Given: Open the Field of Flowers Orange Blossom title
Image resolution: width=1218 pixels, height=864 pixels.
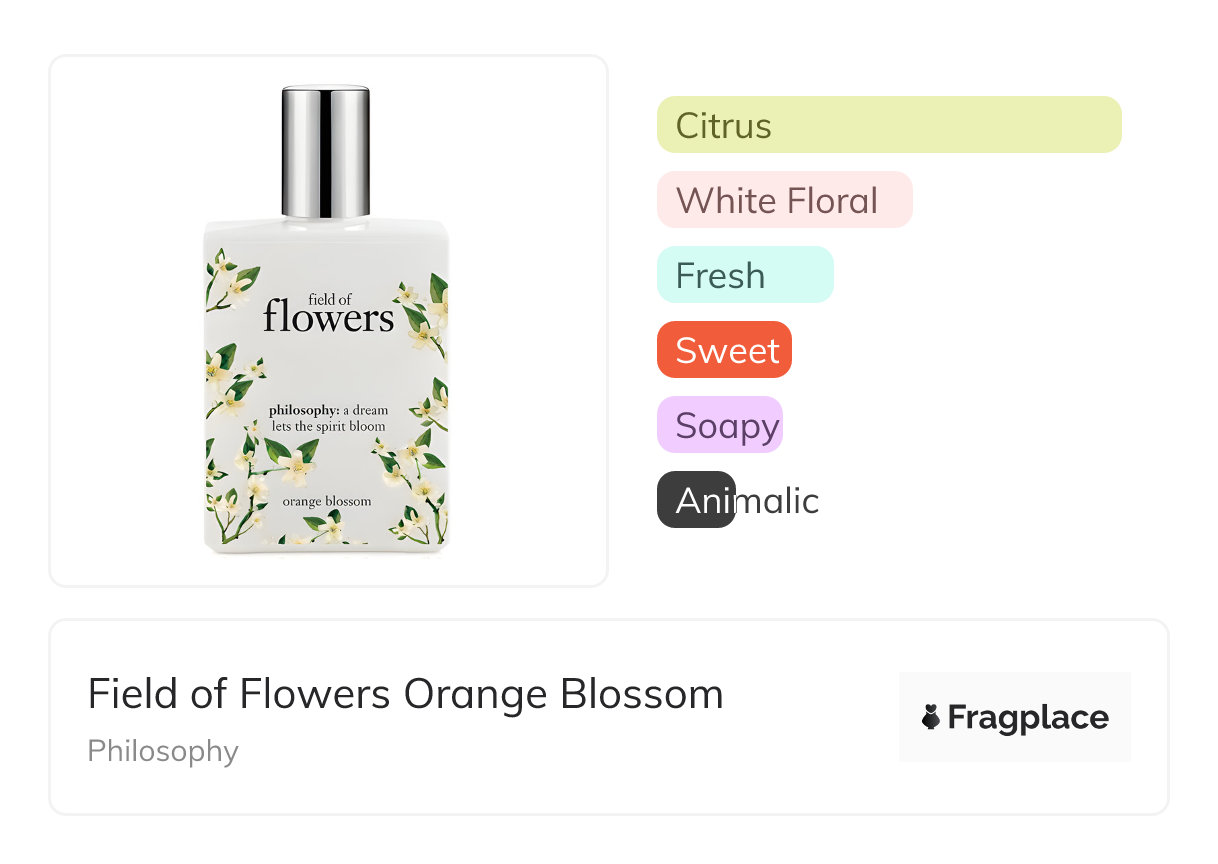Looking at the screenshot, I should coord(405,694).
